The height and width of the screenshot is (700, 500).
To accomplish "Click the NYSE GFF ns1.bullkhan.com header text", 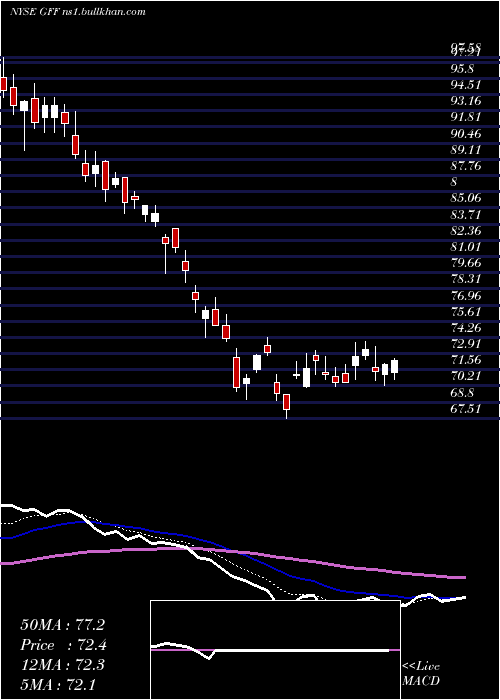I will point(78,12).
